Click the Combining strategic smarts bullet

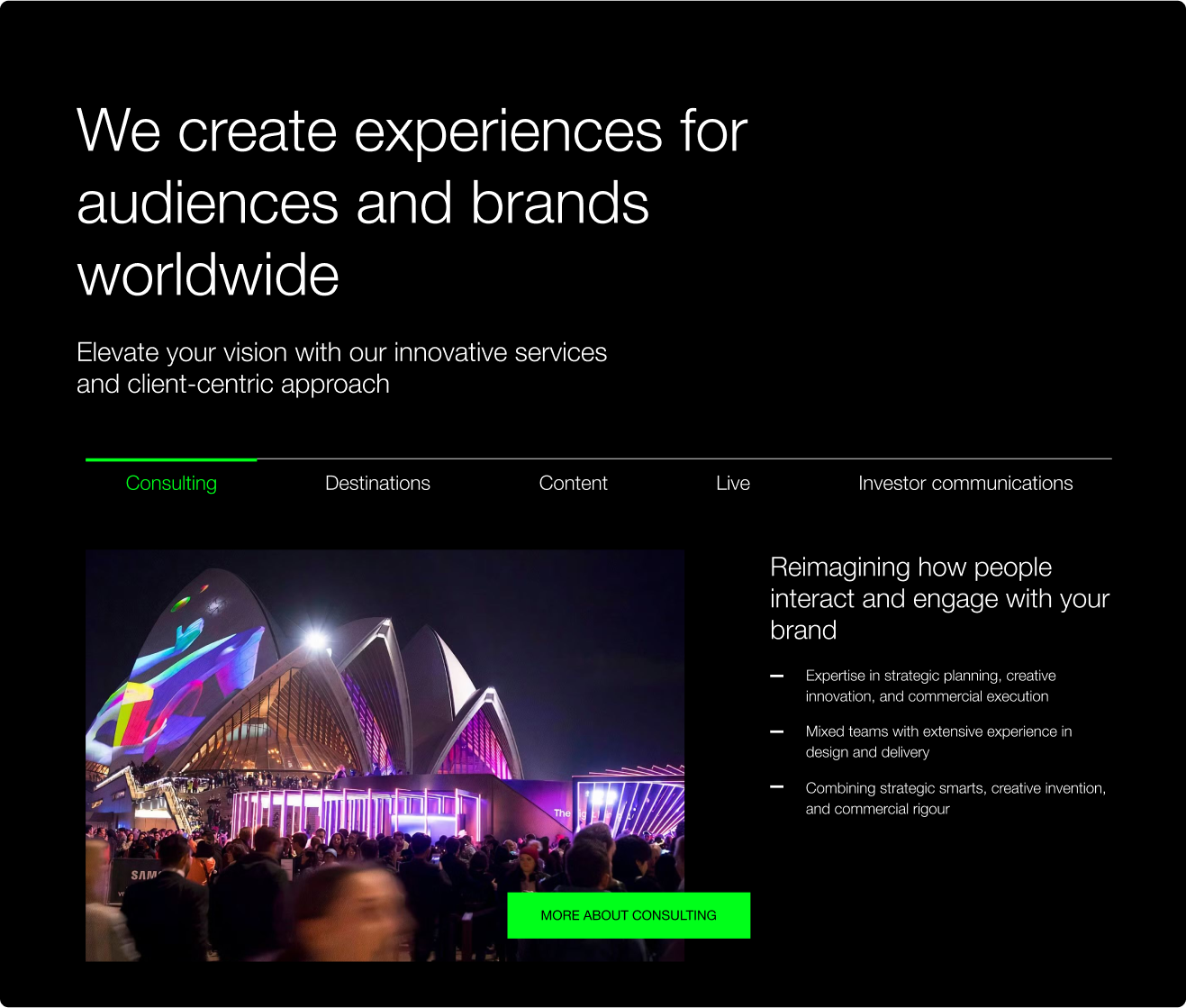pos(955,798)
